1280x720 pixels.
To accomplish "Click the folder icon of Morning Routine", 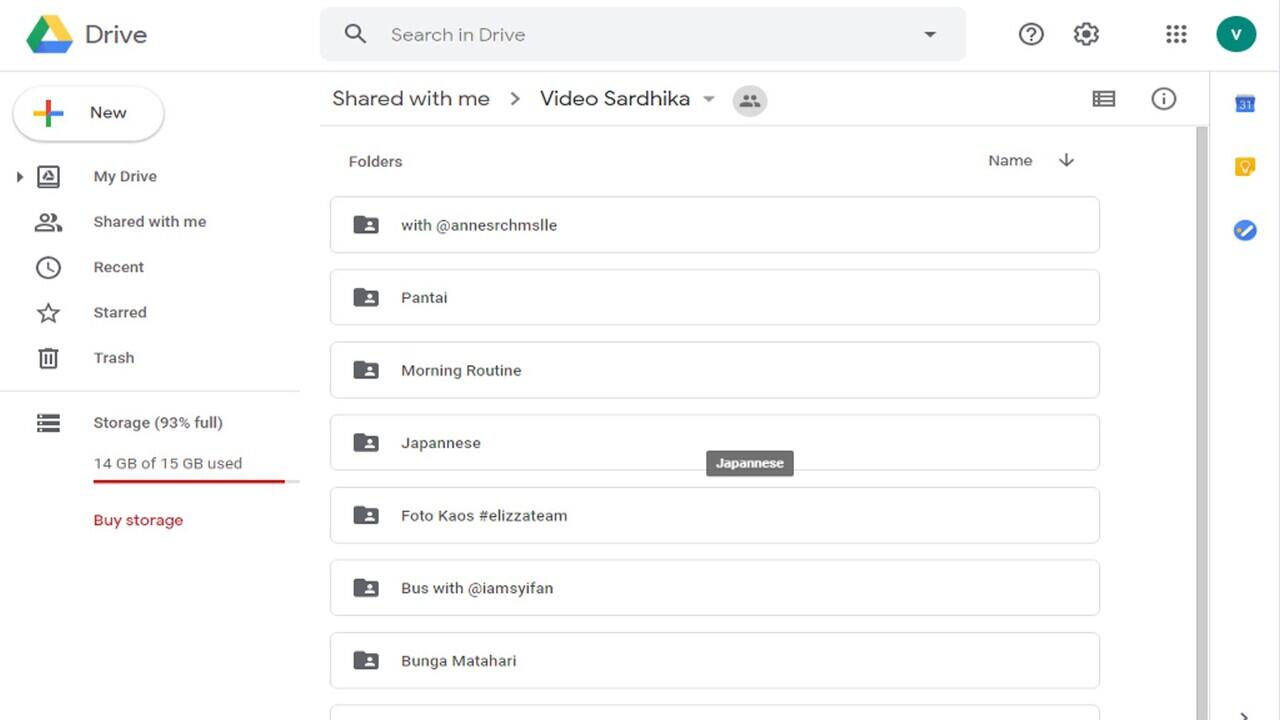I will [366, 370].
